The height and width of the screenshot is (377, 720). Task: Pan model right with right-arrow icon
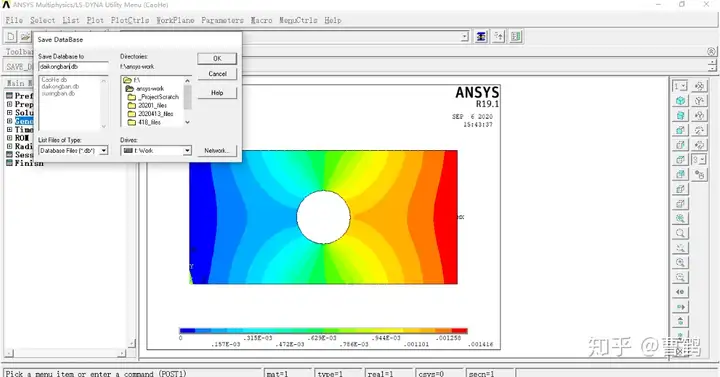point(681,306)
